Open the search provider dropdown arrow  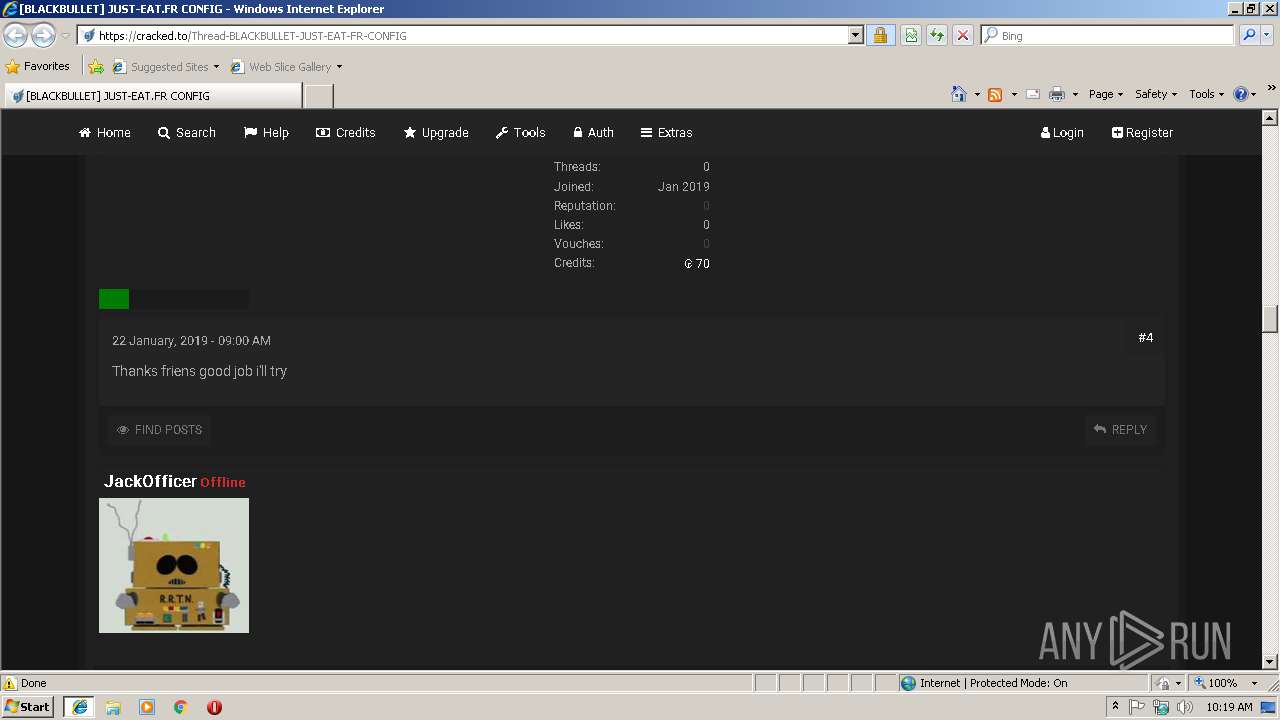1268,35
